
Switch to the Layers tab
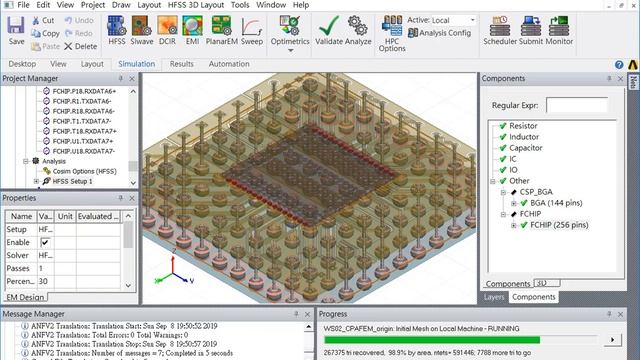[x=494, y=297]
